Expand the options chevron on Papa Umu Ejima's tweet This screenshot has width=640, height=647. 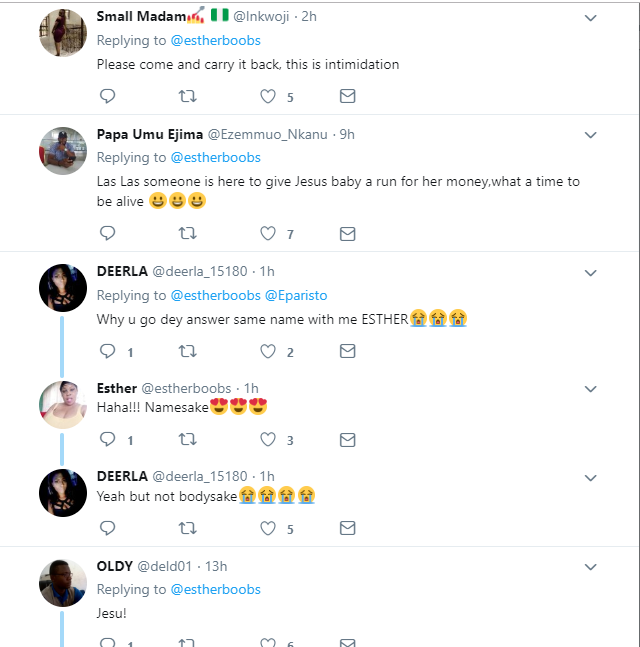coord(590,135)
